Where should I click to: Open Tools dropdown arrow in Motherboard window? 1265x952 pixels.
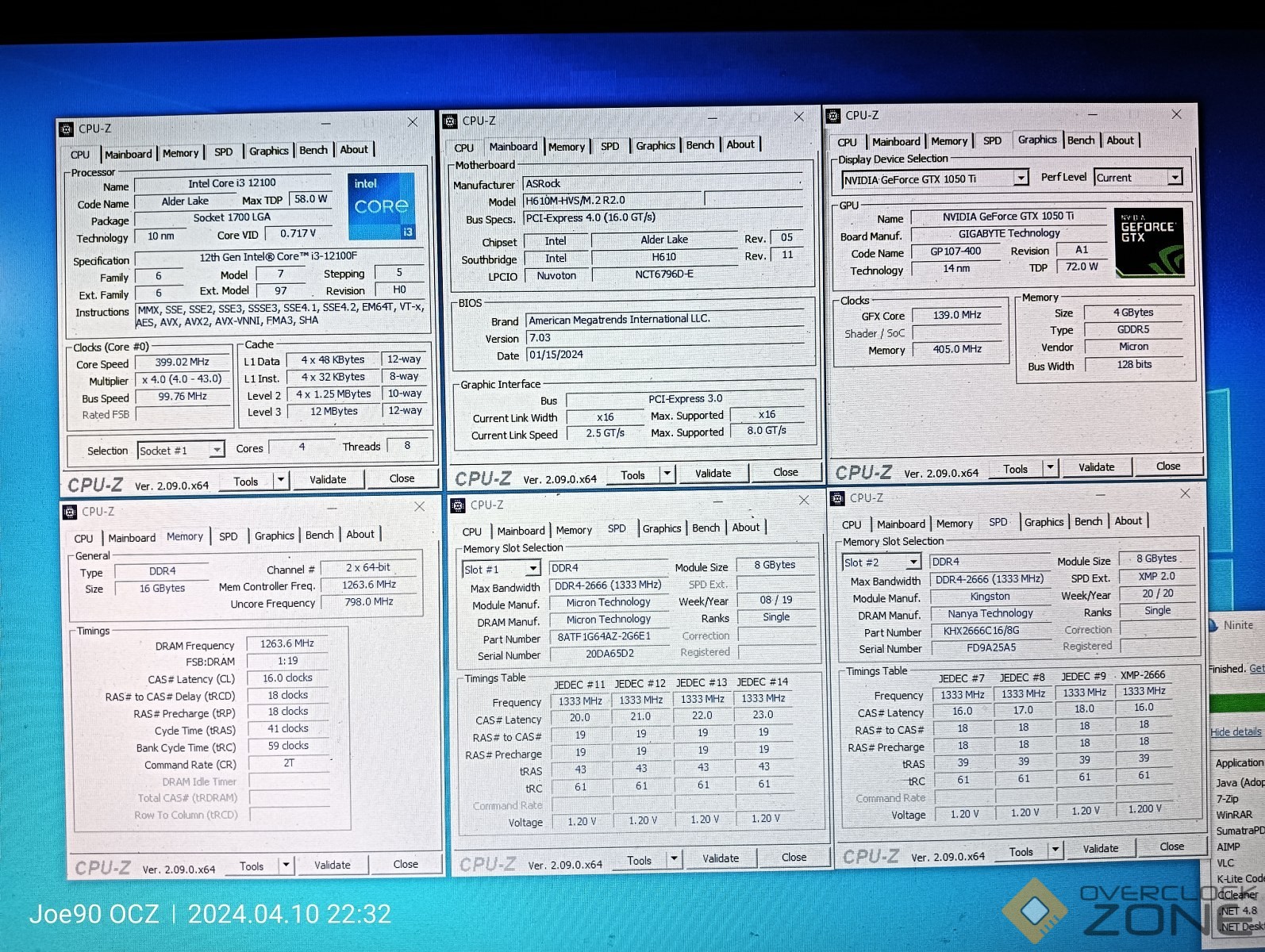click(667, 474)
